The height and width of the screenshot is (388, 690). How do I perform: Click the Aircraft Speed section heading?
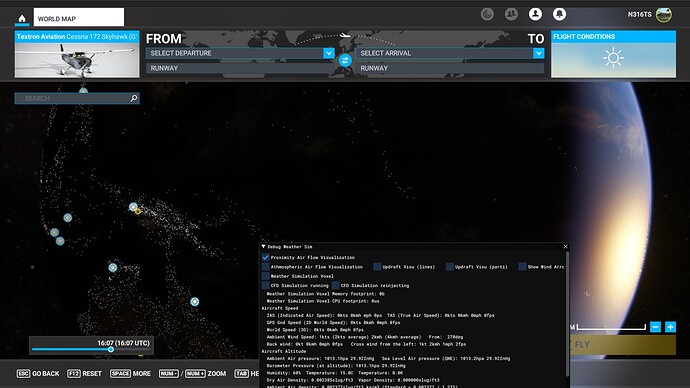pyautogui.click(x=279, y=308)
